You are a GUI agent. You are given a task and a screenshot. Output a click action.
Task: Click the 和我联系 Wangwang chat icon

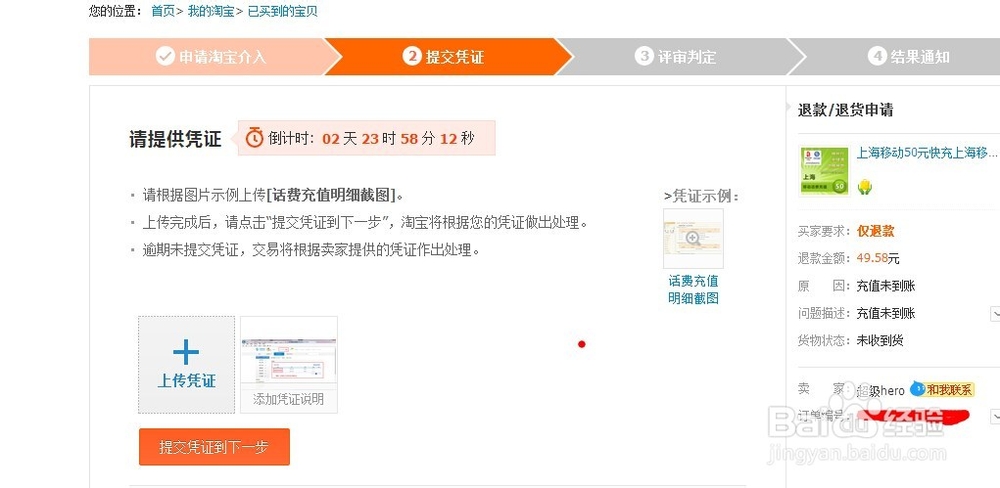point(942,389)
